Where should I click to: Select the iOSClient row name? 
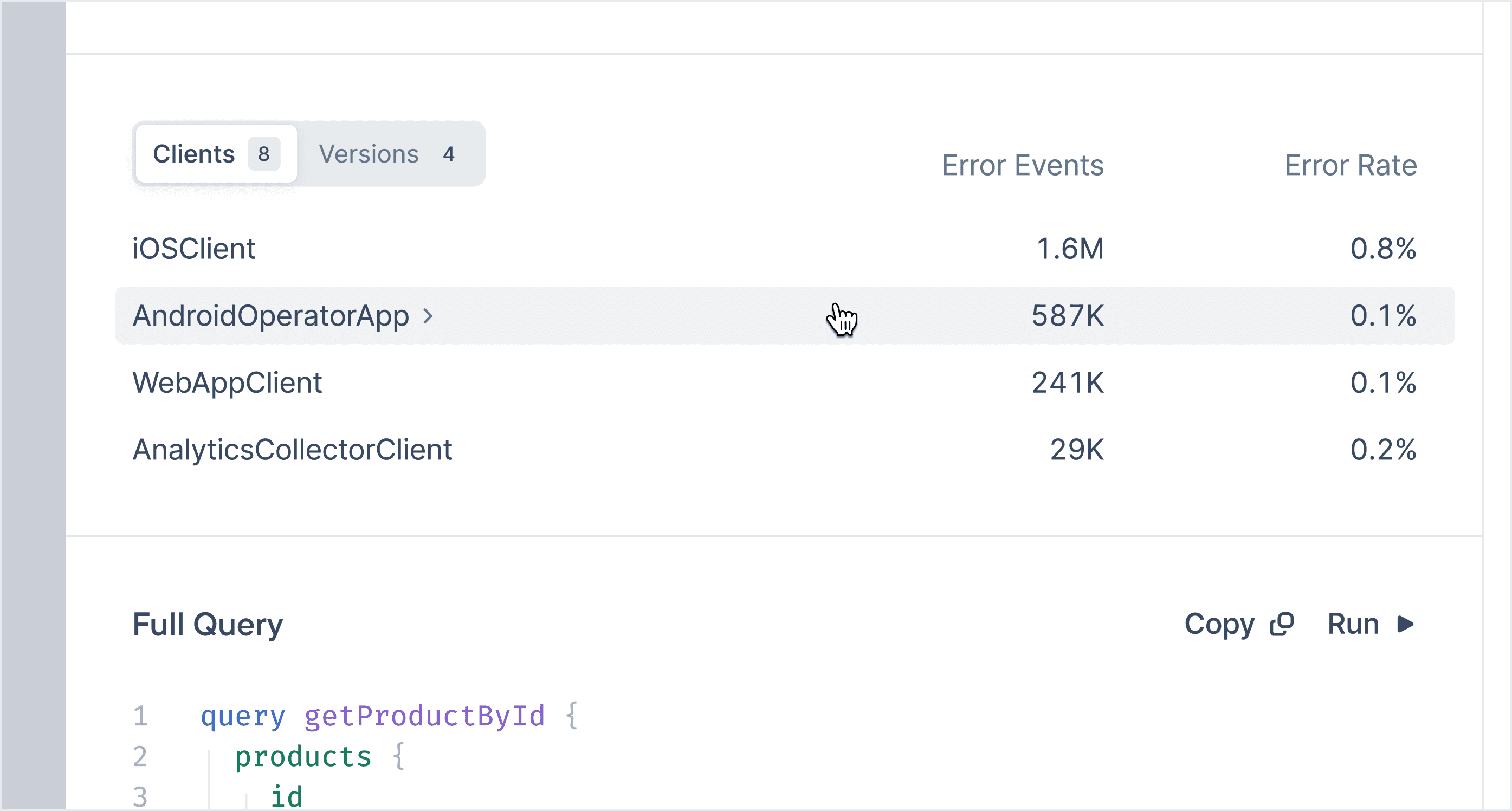pos(193,249)
